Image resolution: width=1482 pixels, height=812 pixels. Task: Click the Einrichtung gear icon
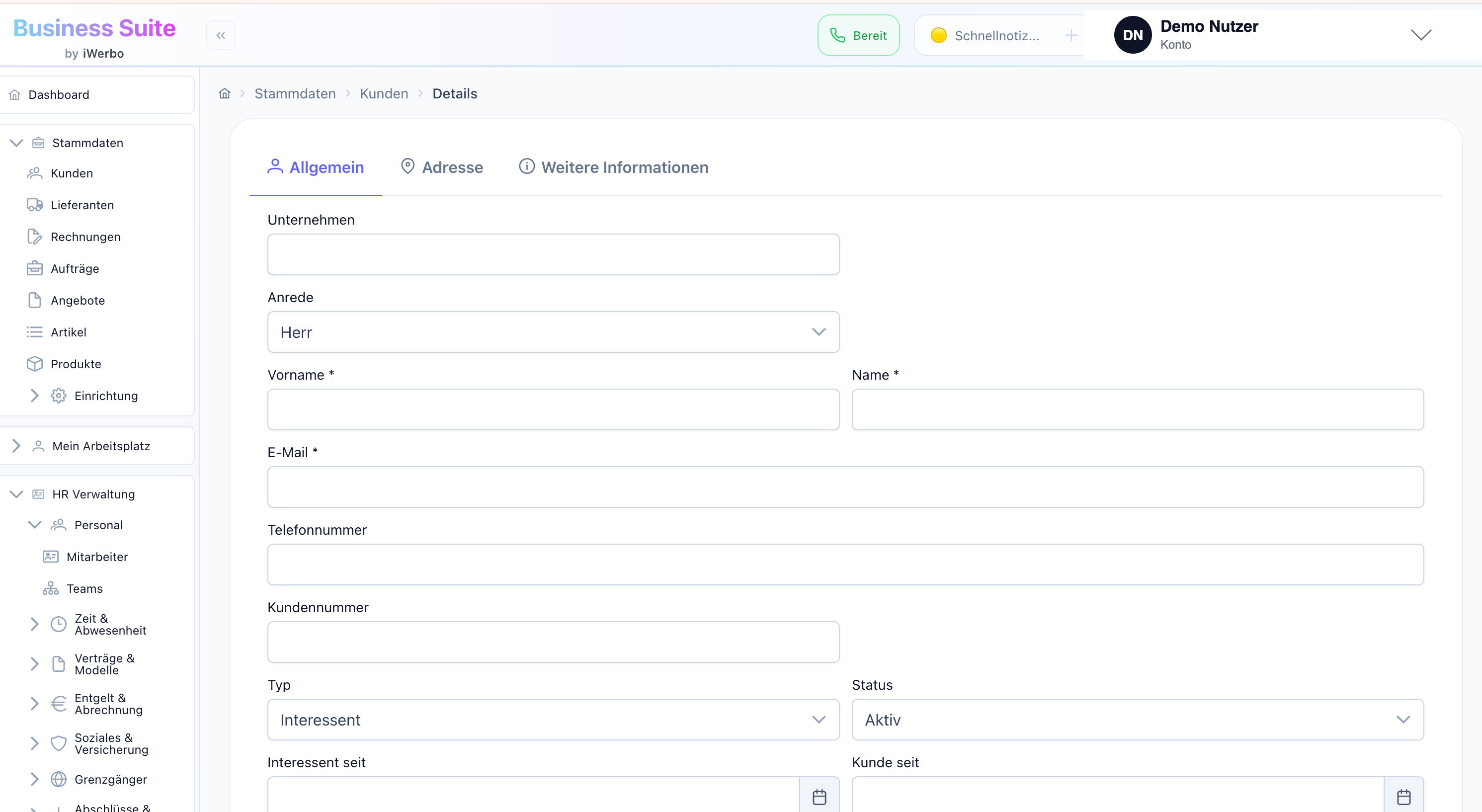click(x=59, y=396)
